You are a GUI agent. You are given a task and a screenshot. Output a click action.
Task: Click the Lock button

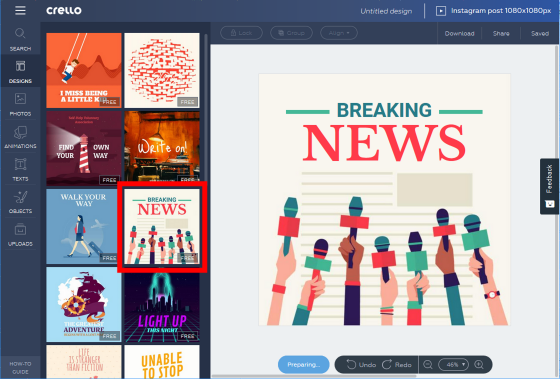pos(241,33)
